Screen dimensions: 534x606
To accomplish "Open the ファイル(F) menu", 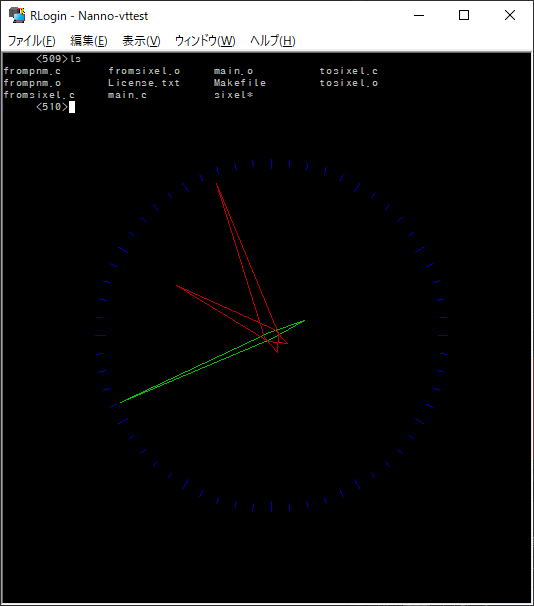I will pos(31,40).
